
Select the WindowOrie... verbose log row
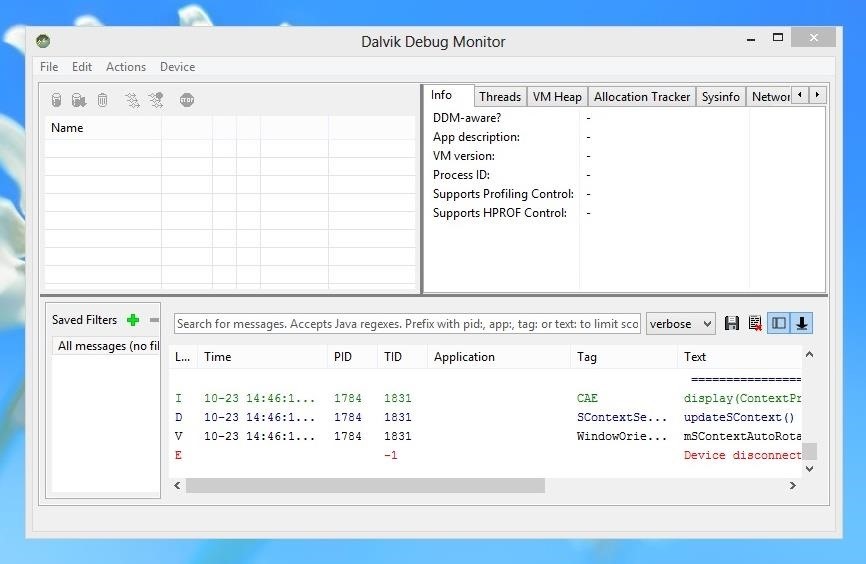(x=485, y=436)
